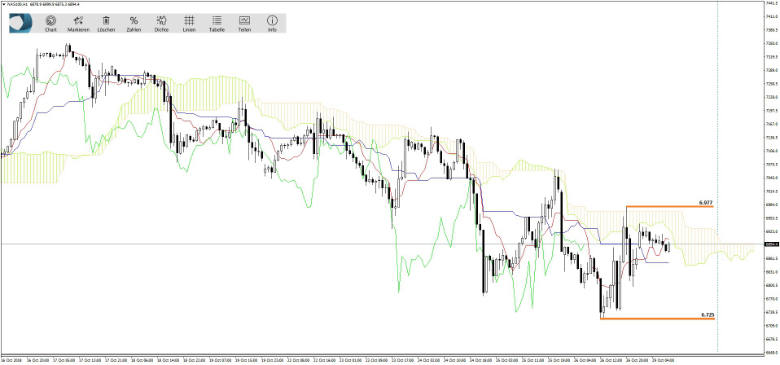Collapse the chart symbol title arrow

click(x=3, y=4)
